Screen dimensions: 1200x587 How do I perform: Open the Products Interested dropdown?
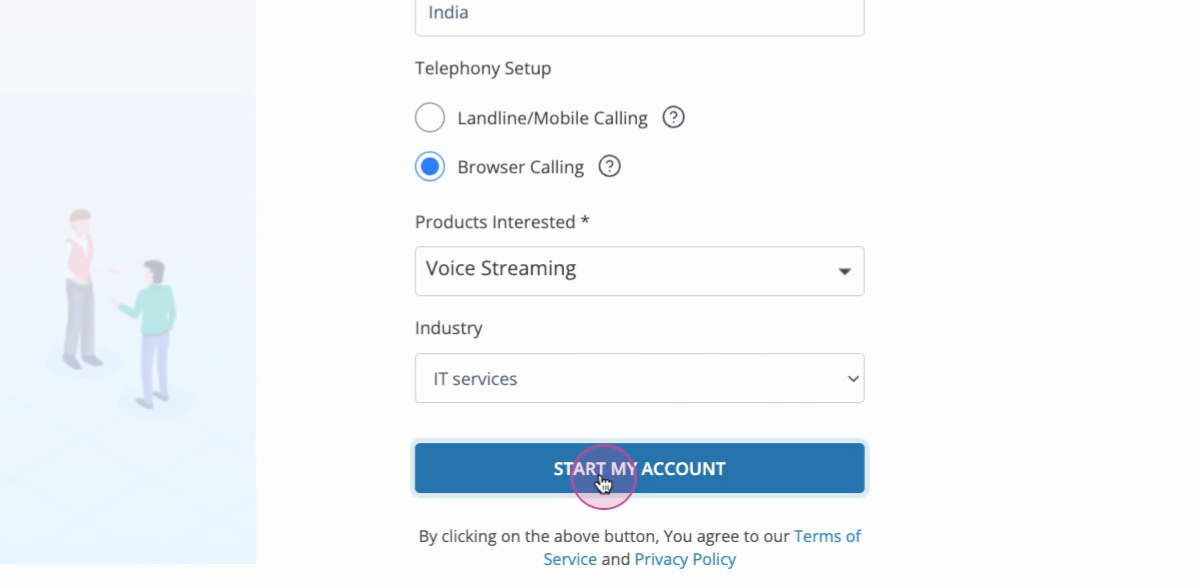coord(639,271)
